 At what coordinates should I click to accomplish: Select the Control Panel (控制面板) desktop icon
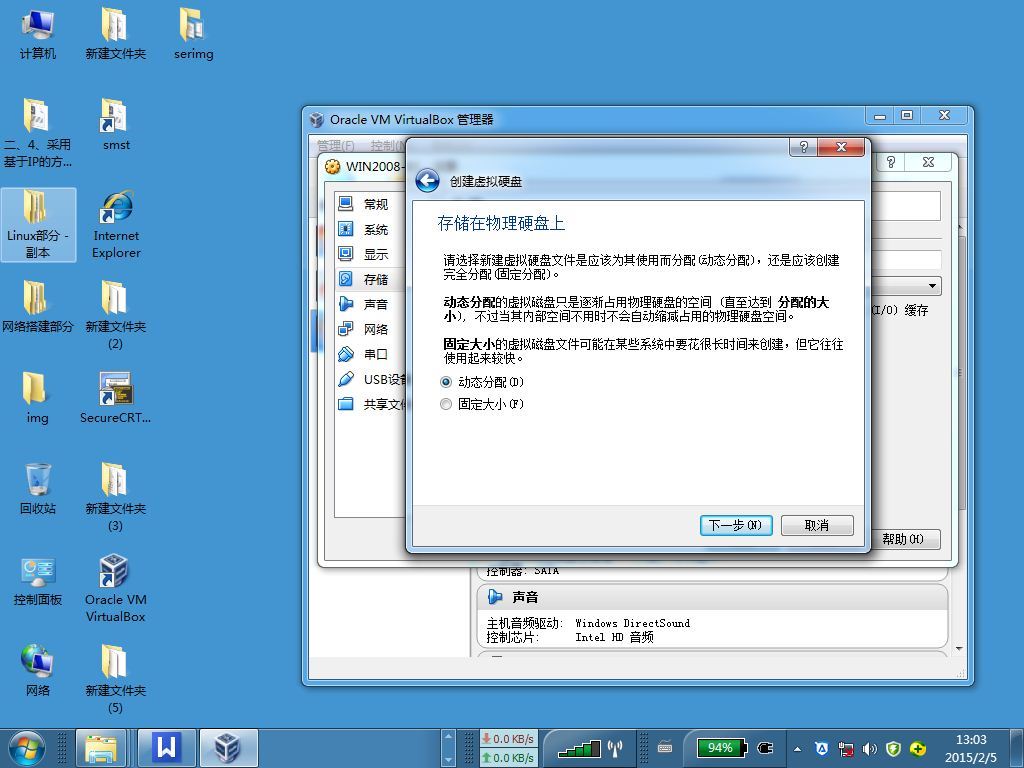click(37, 580)
